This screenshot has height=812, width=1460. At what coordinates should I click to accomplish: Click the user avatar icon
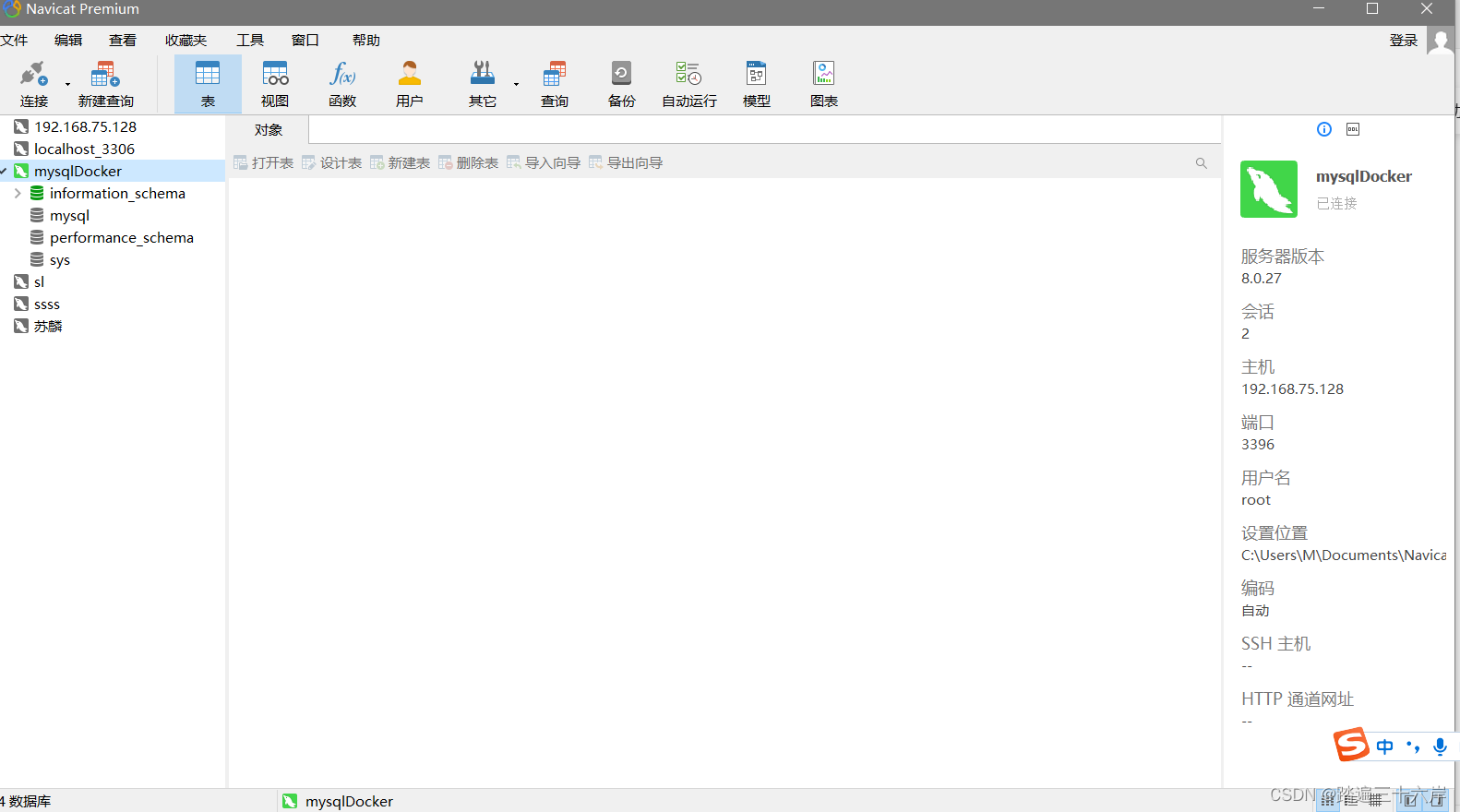(1441, 41)
